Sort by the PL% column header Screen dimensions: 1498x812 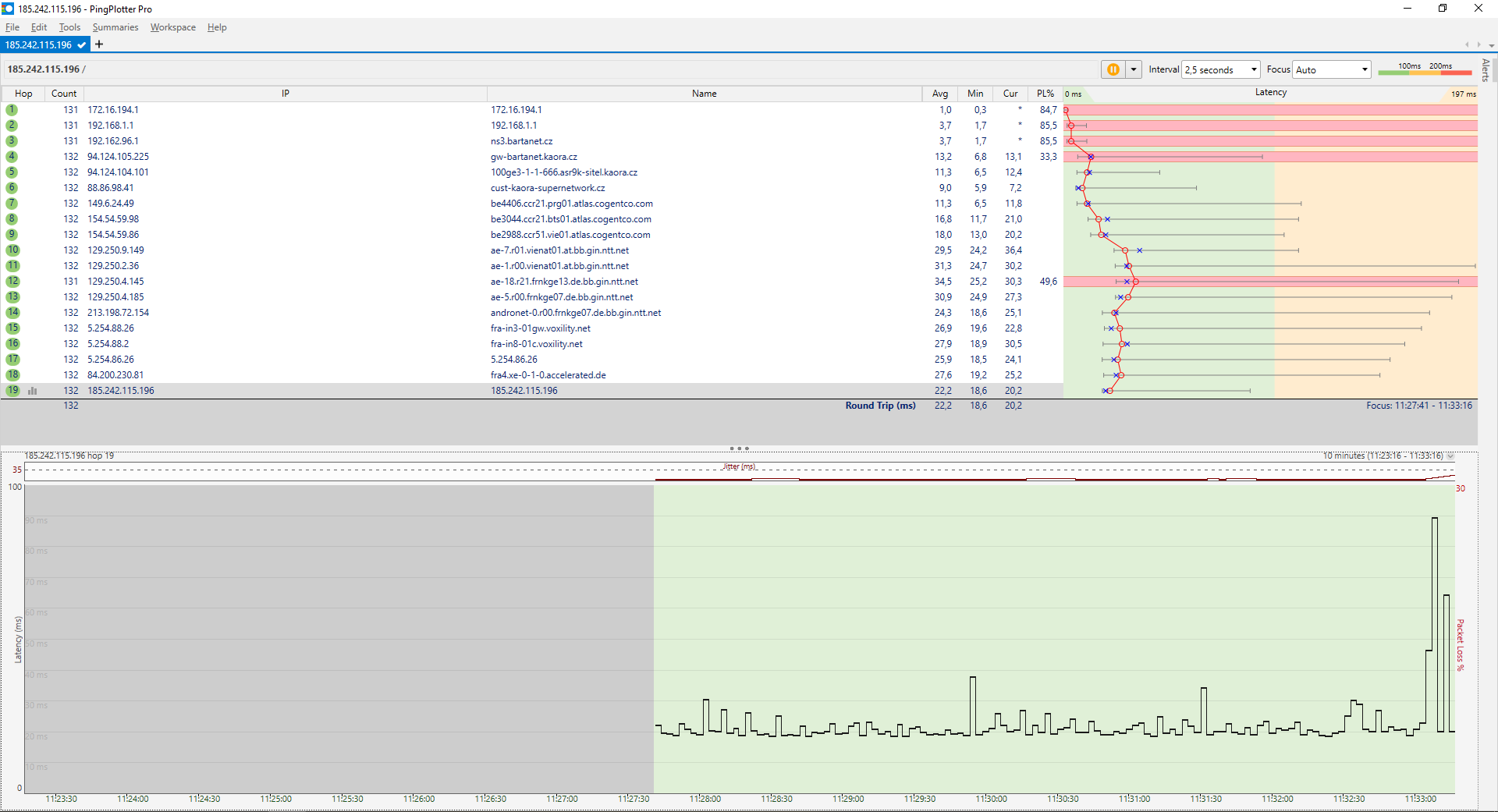(1045, 94)
